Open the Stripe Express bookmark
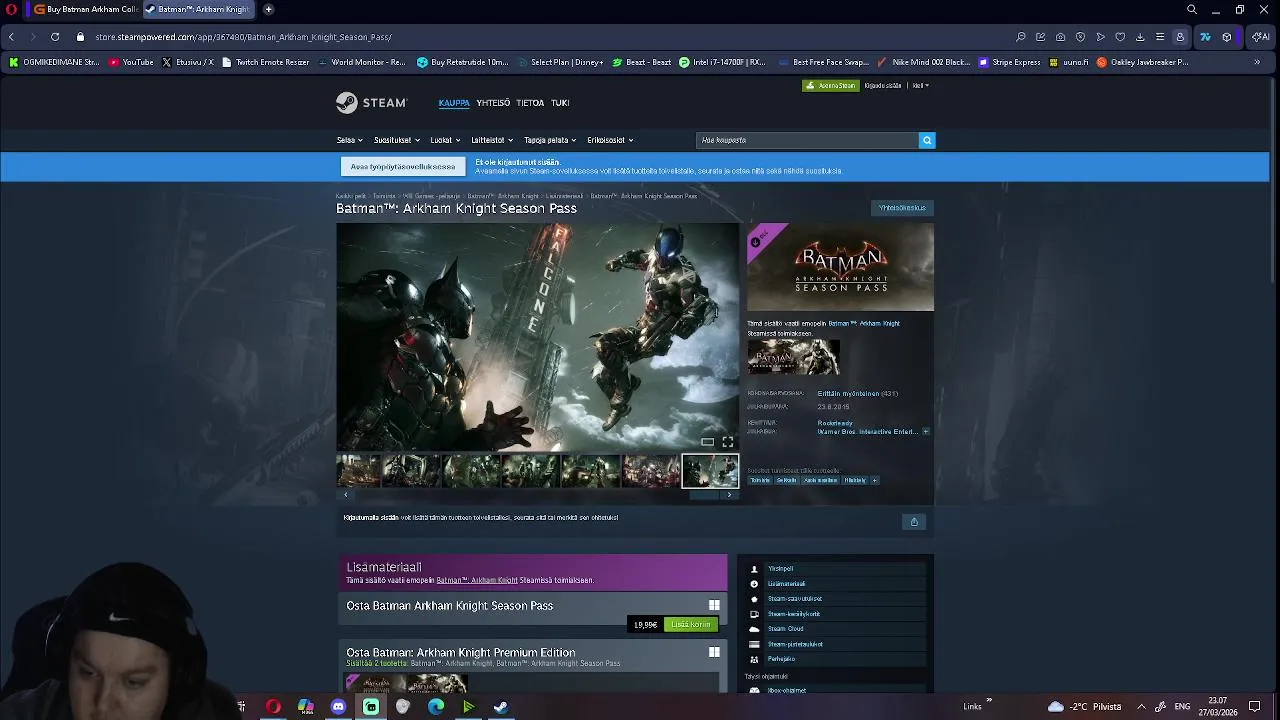The image size is (1280, 720). click(x=1010, y=62)
